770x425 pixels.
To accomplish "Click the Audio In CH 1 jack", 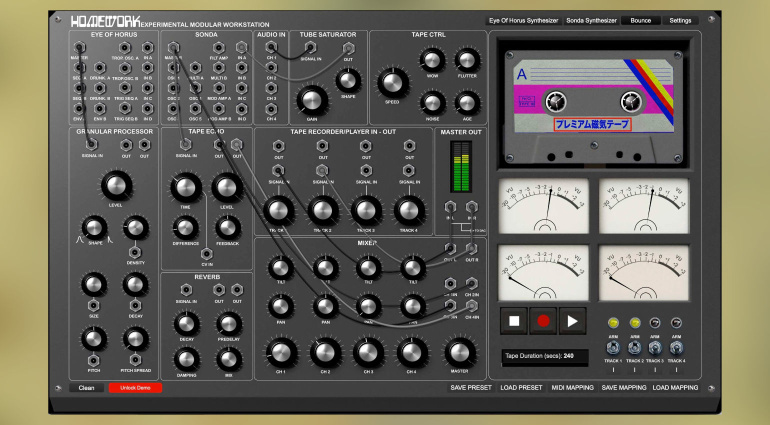I will tap(272, 48).
